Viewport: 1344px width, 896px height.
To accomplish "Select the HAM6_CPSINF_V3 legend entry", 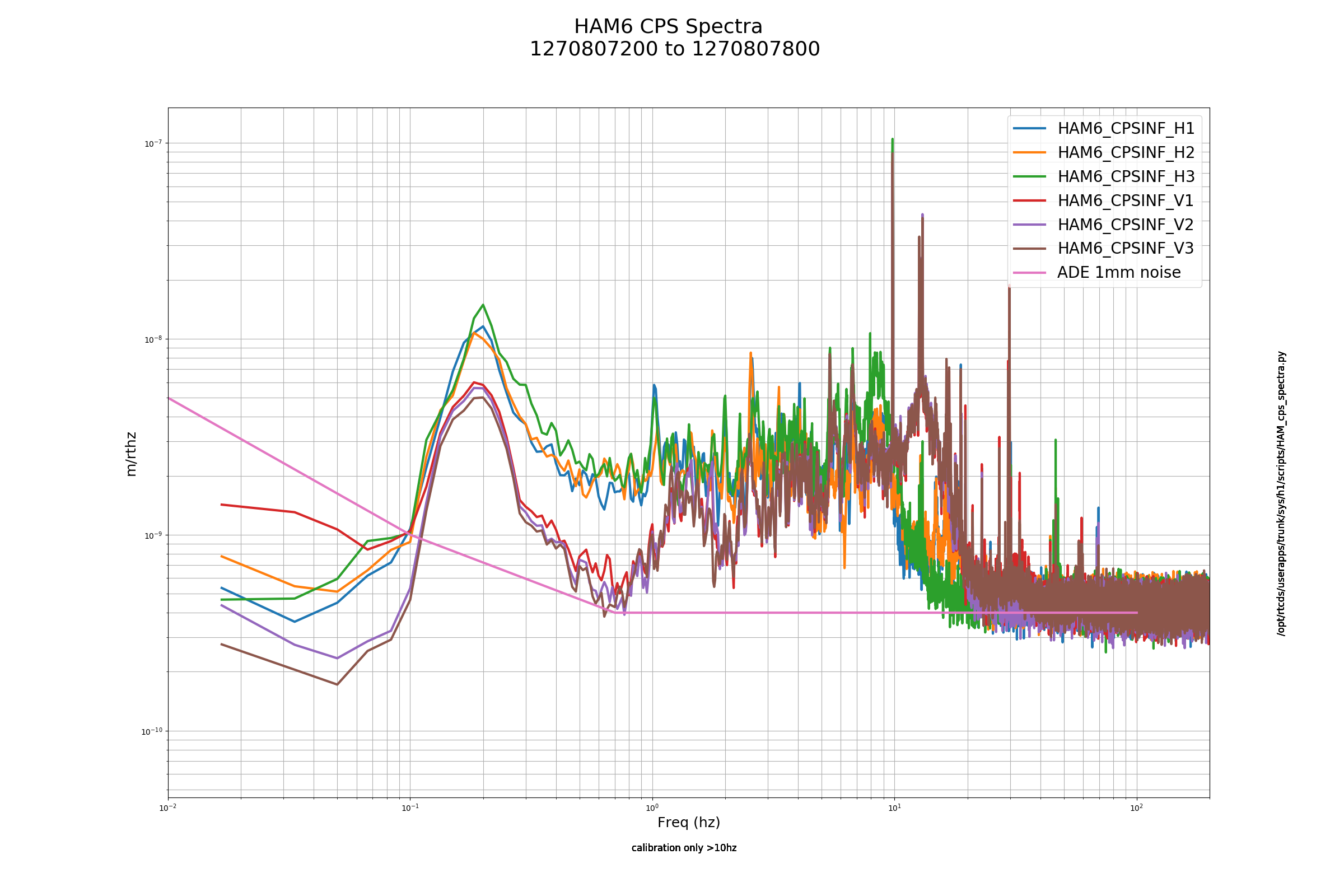I will 1125,248.
